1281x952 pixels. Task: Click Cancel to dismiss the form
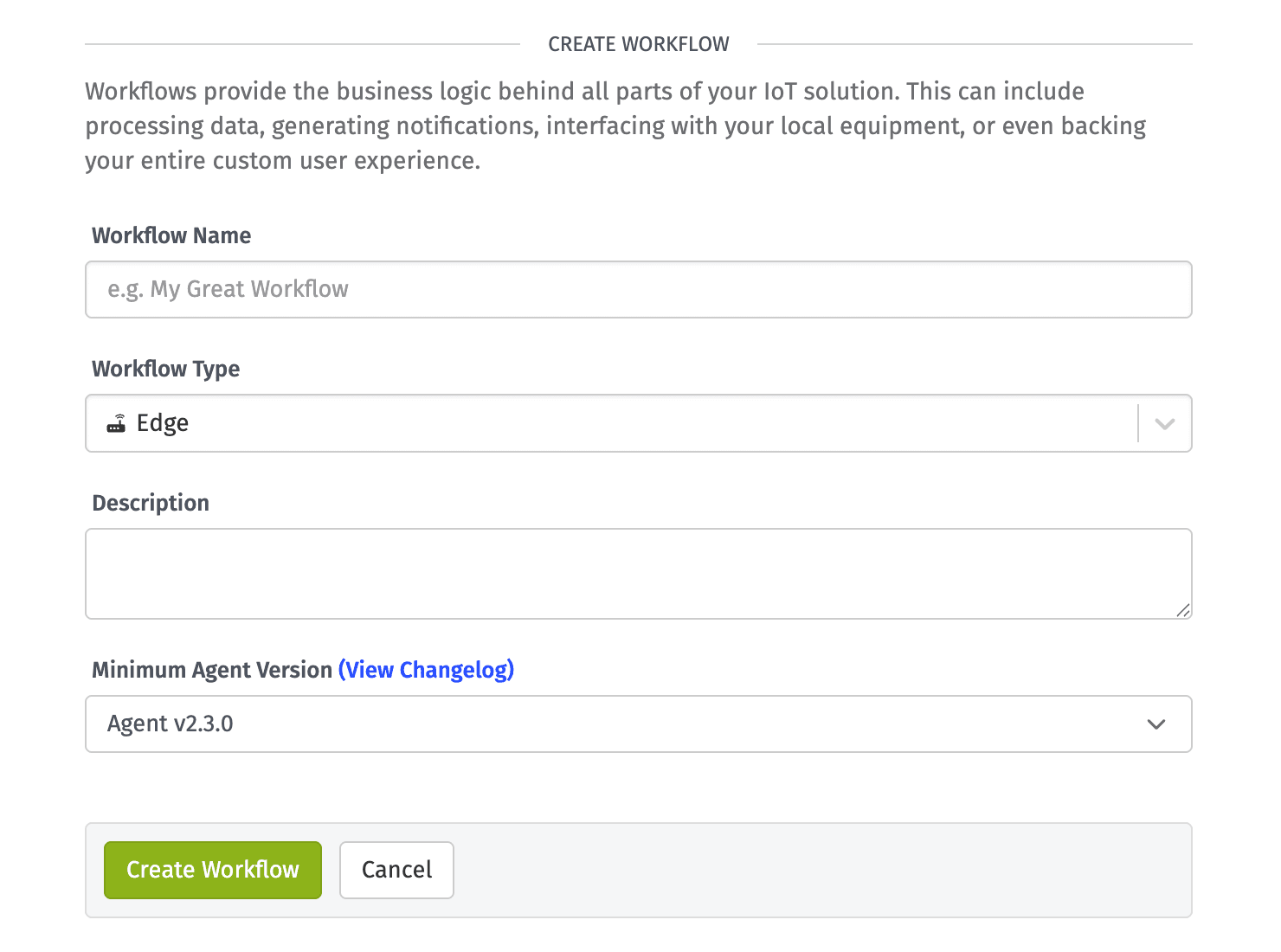click(x=396, y=870)
